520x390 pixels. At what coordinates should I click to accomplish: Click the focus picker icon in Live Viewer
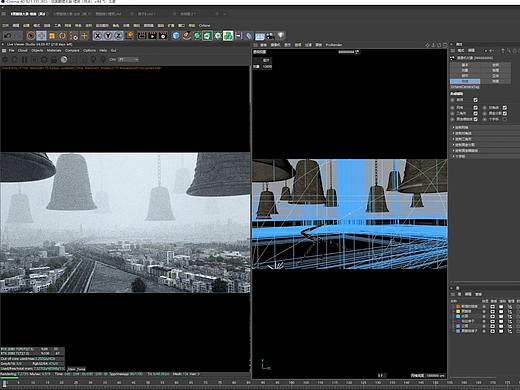tap(94, 60)
